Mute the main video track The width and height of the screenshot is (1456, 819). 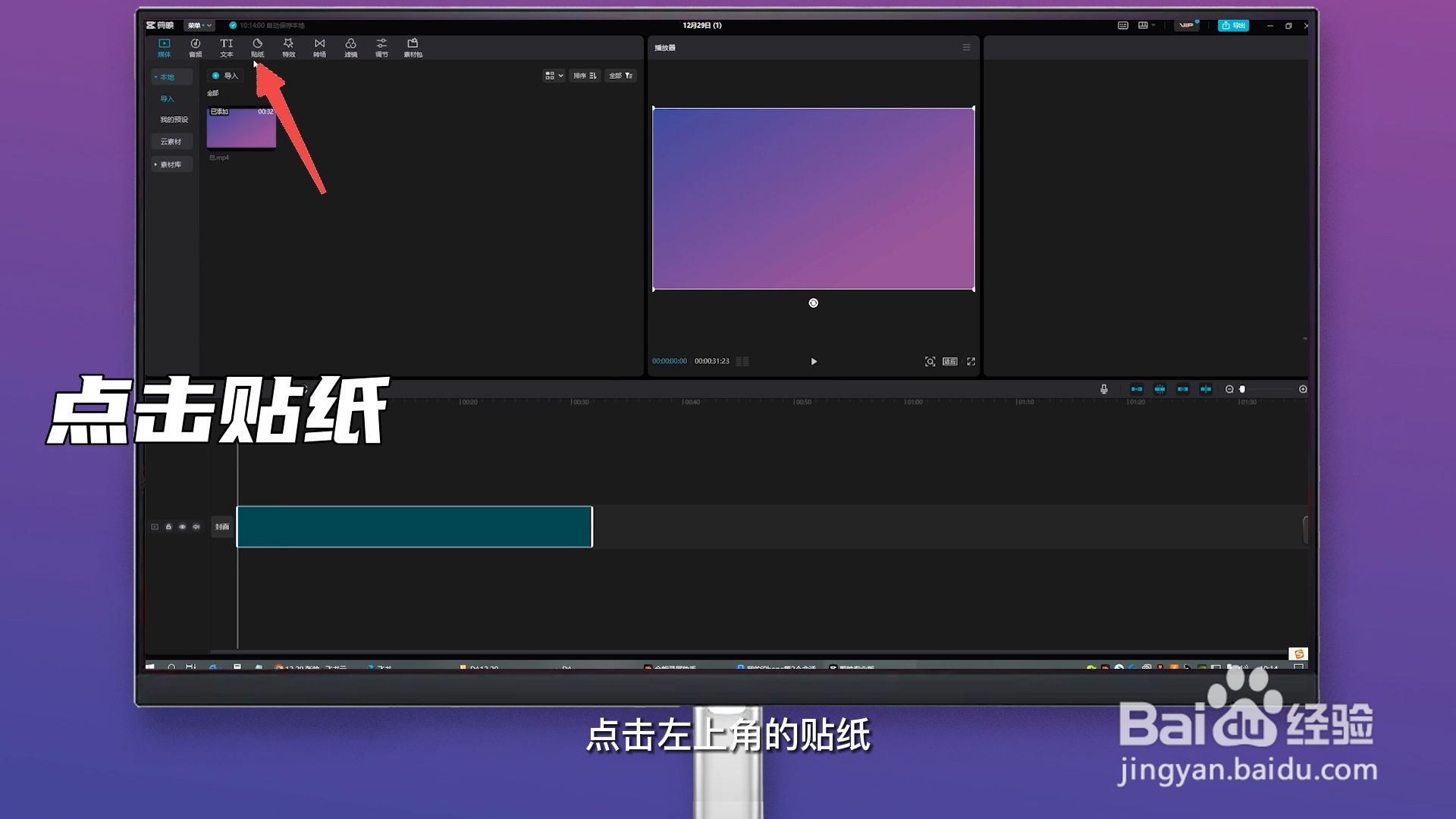point(196,526)
